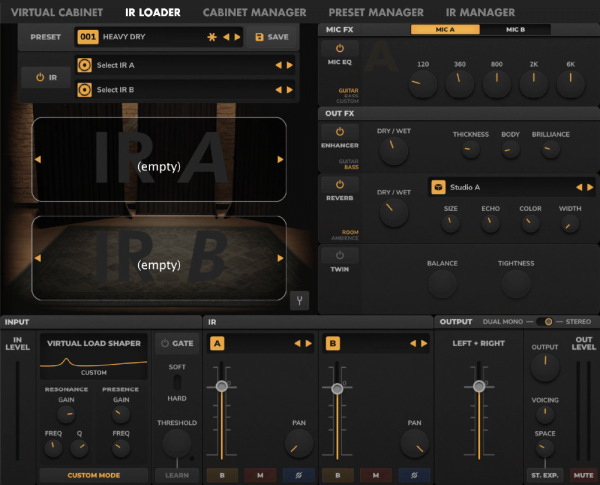Enable the Enhancer power button
Screen dimensions: 600x485
[x=339, y=132]
